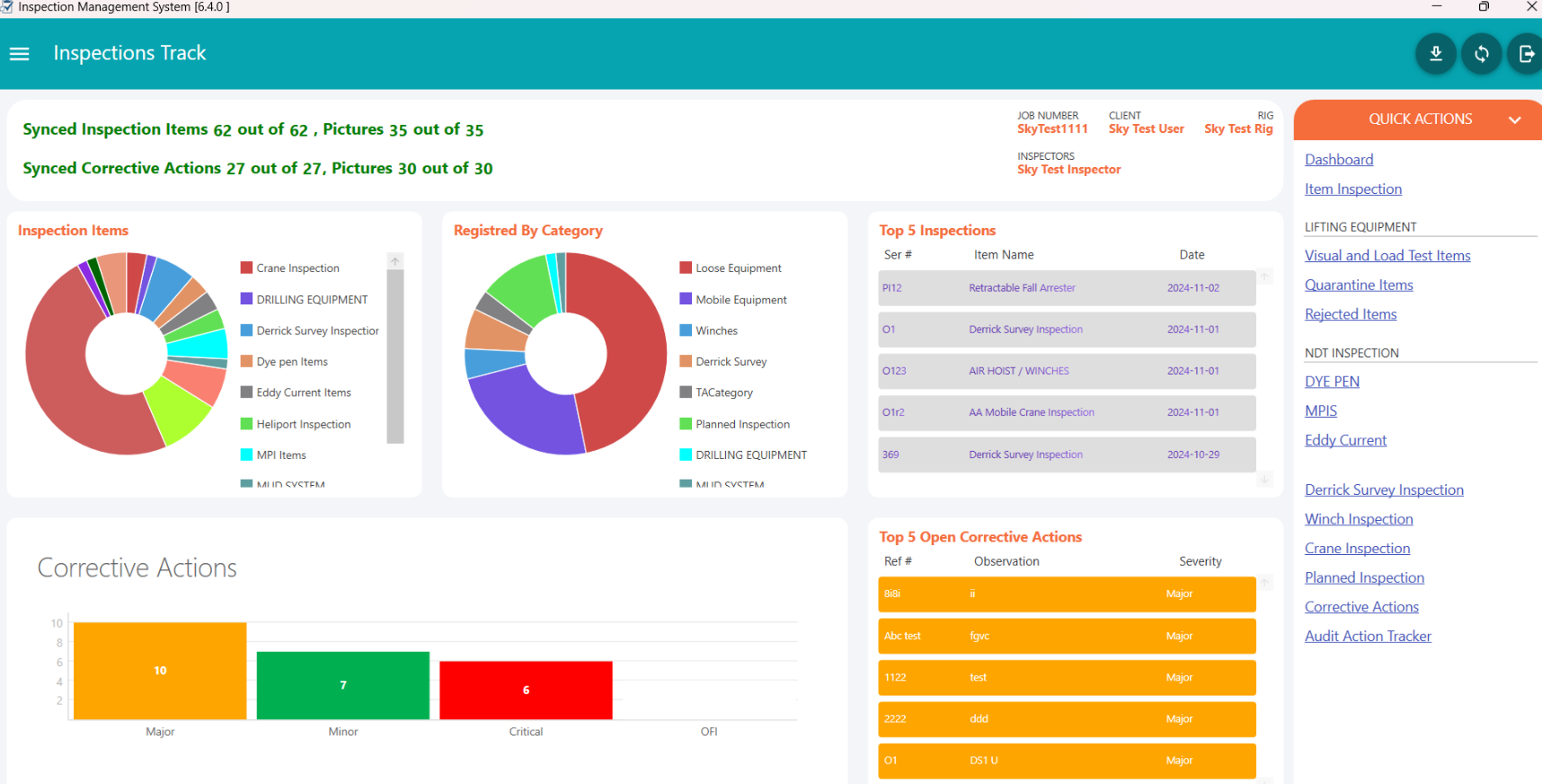Click the Inspection Items legend scrollbar
Viewport: 1542px width, 784px height.
pyautogui.click(x=394, y=356)
